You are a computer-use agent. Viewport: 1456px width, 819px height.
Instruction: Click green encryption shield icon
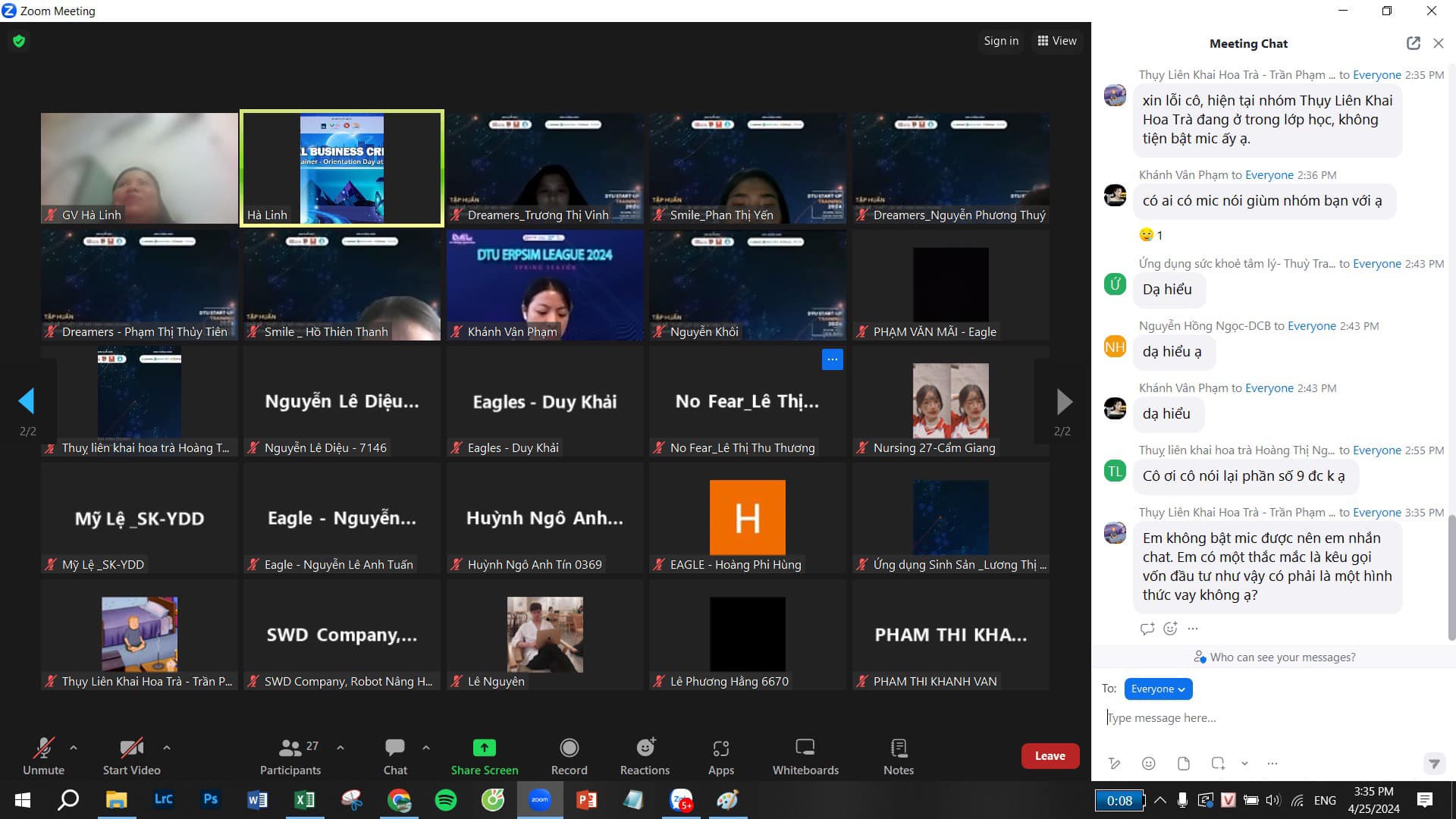[x=19, y=41]
